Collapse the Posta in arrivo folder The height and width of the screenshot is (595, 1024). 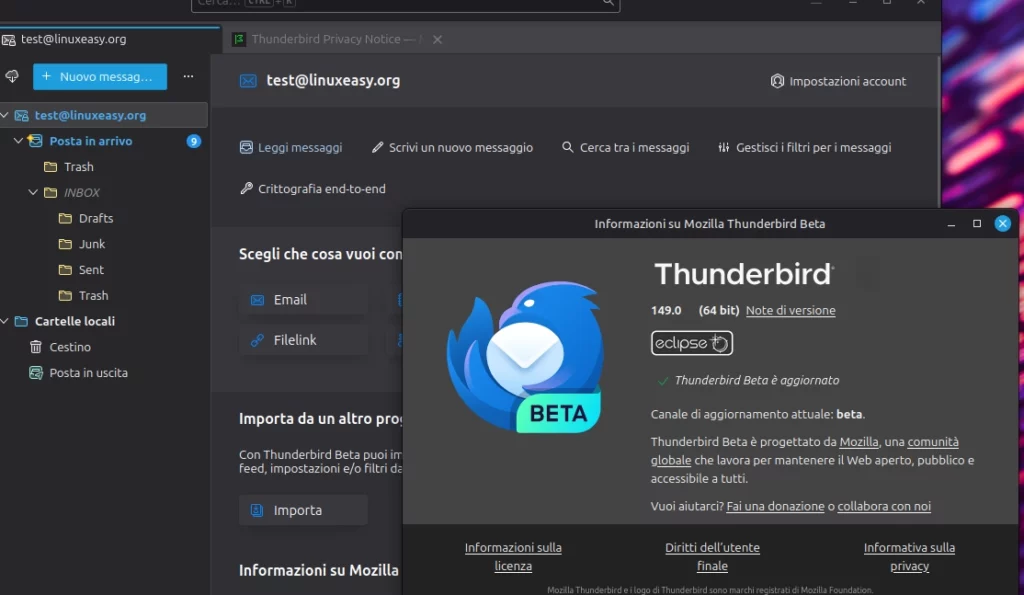pyautogui.click(x=18, y=141)
